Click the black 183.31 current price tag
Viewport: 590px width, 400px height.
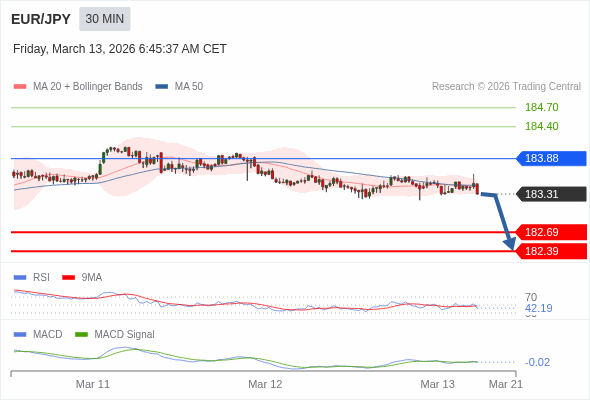pyautogui.click(x=551, y=194)
